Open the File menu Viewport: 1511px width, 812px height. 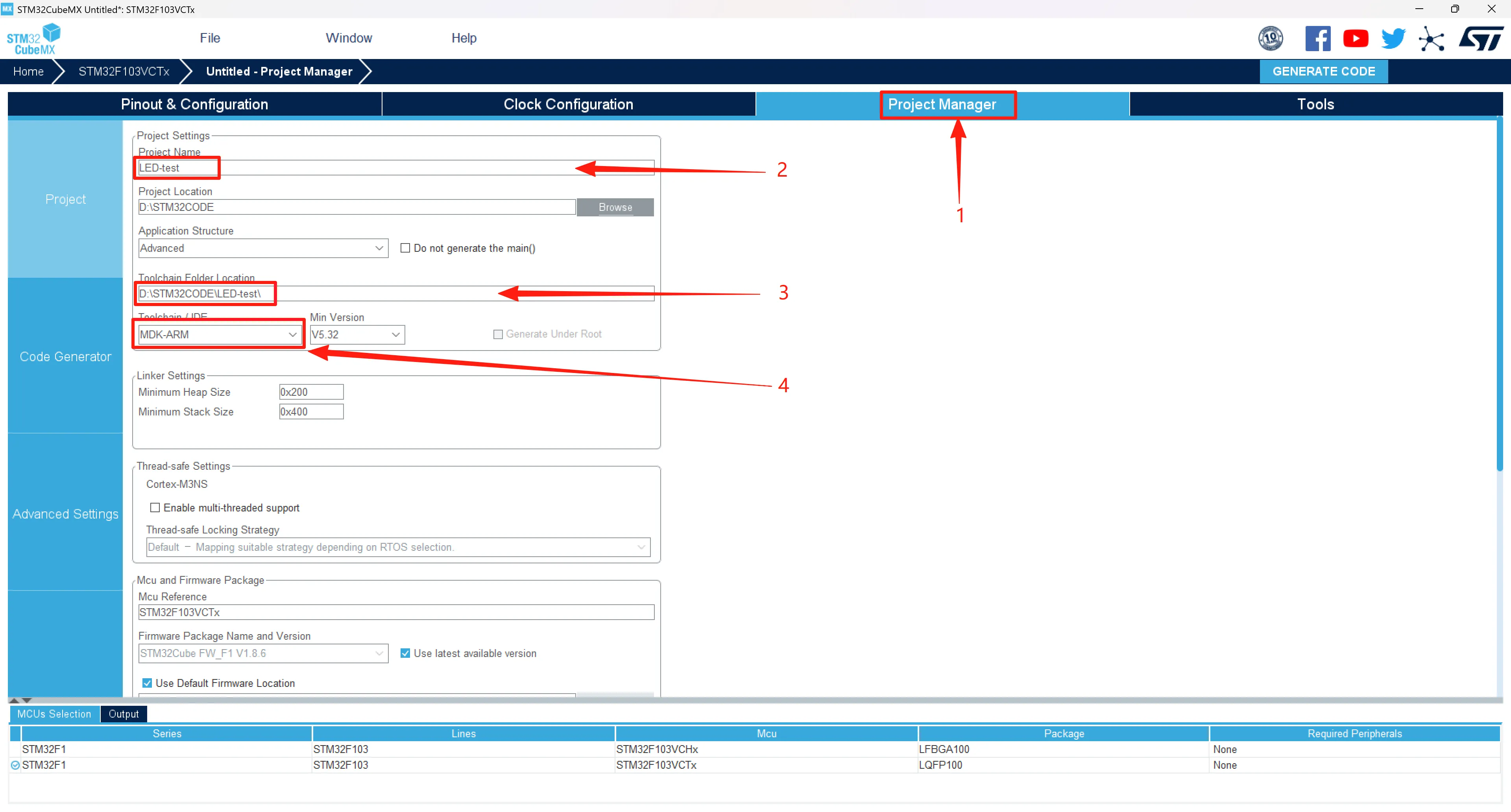pos(209,38)
